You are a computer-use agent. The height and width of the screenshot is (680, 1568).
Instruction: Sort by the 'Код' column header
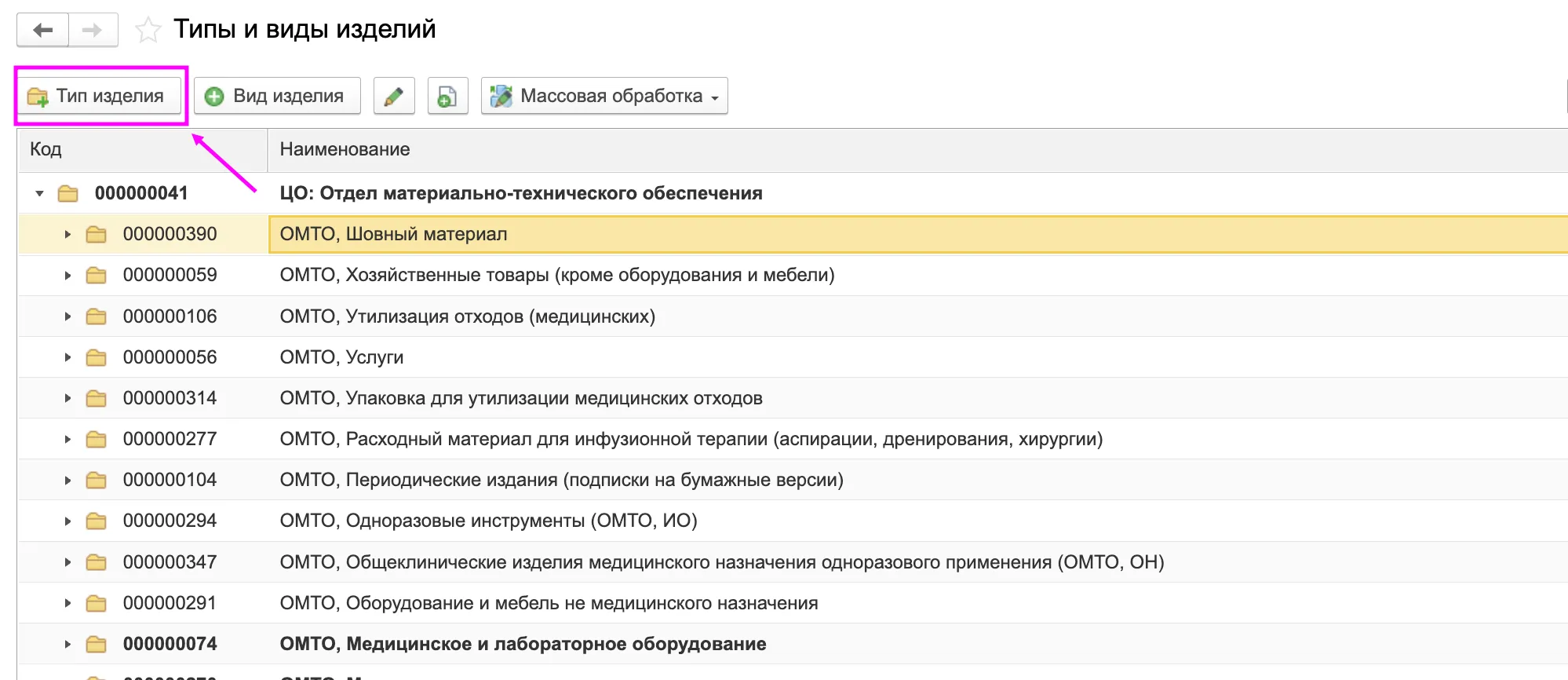coord(143,149)
